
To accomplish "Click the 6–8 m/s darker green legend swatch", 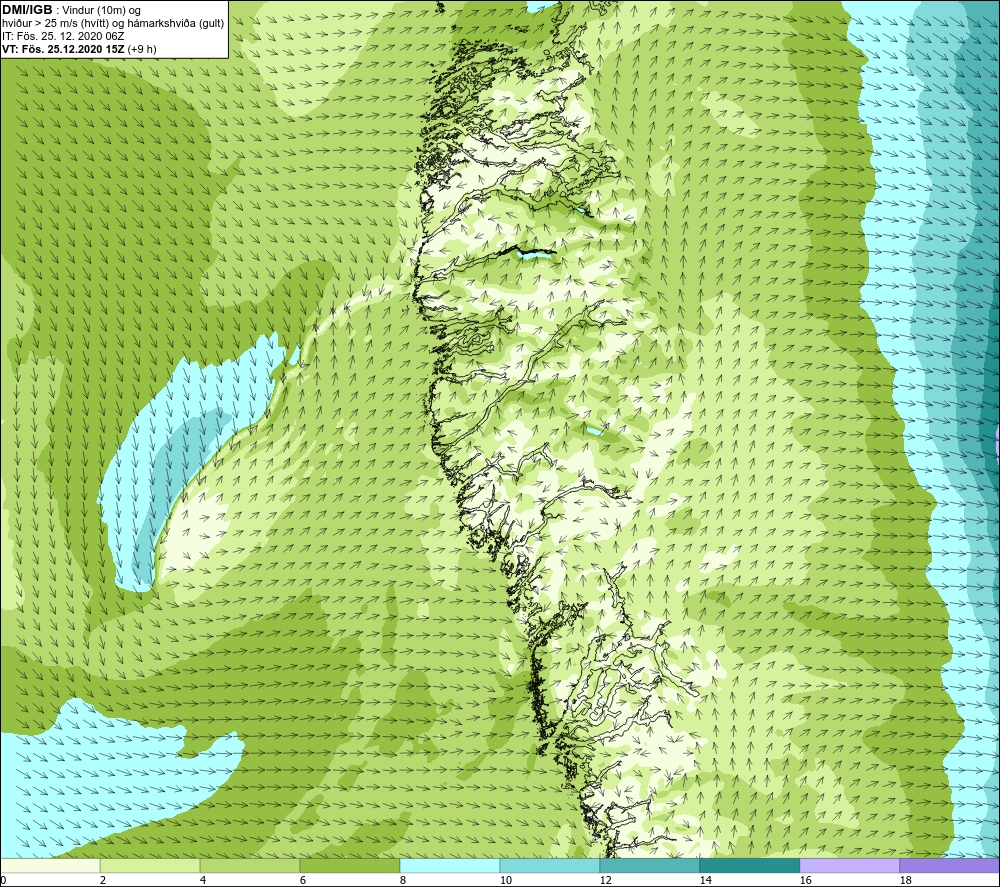I will [x=350, y=866].
